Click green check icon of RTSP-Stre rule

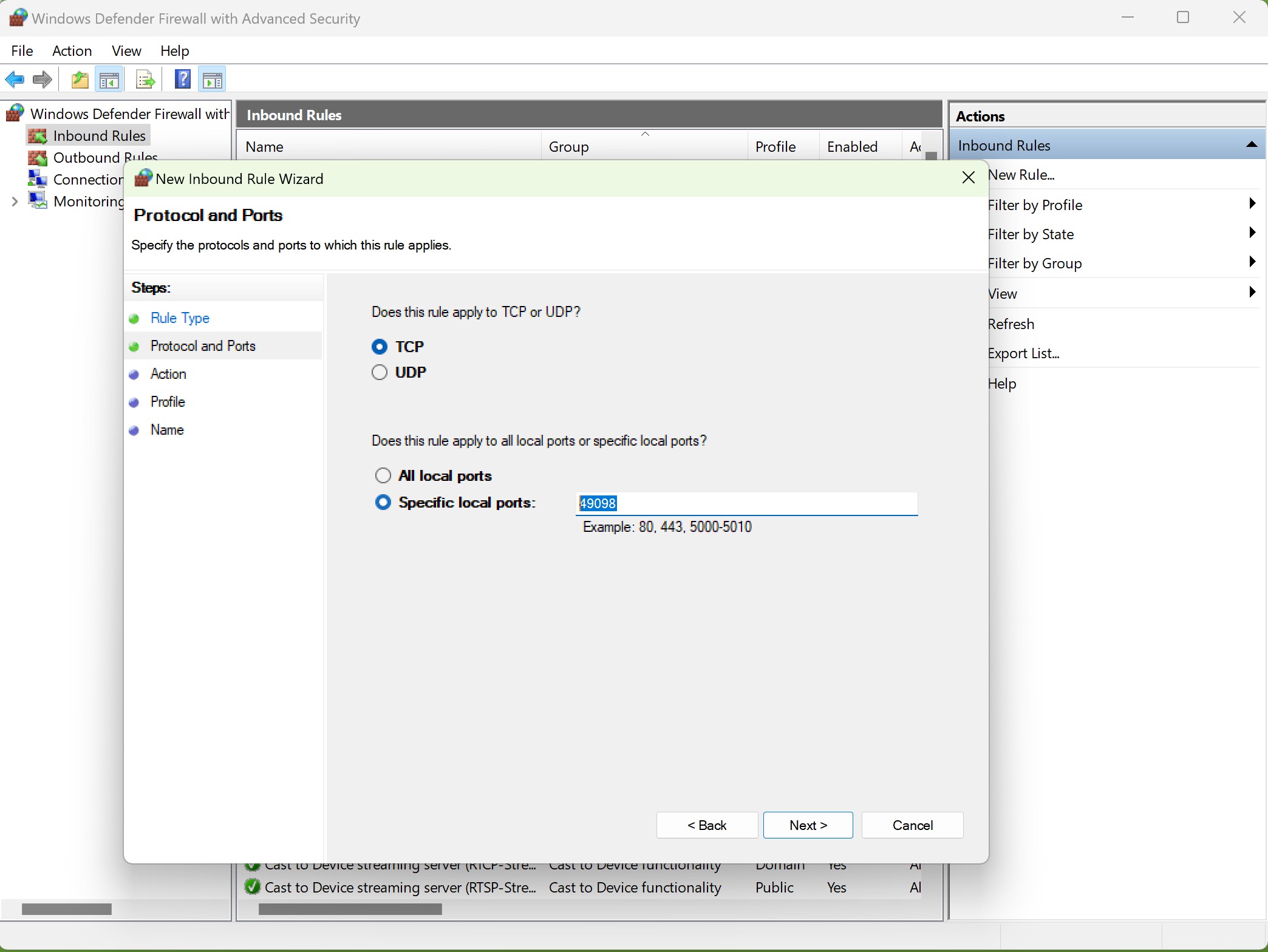[x=253, y=887]
